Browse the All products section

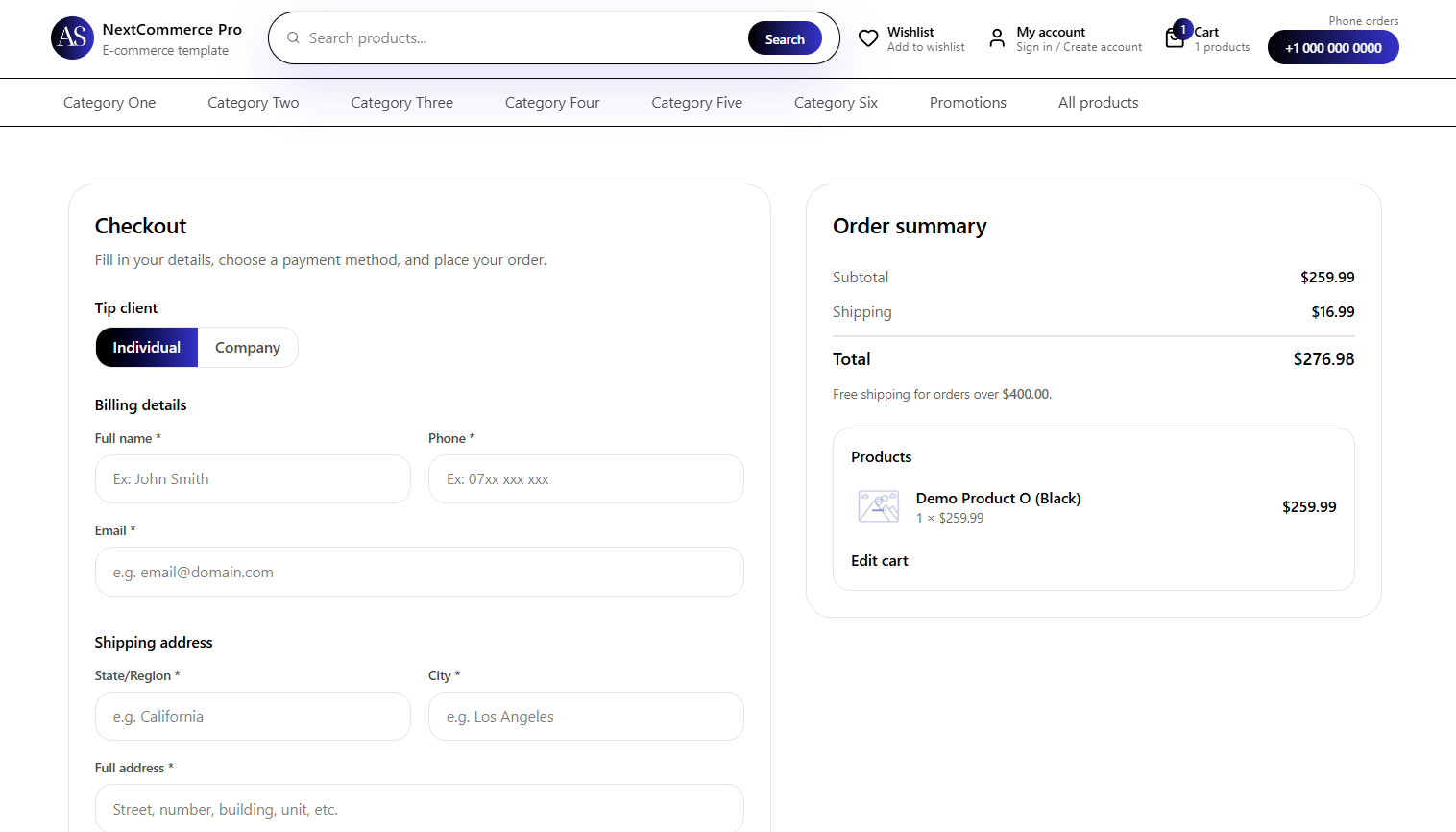pos(1097,102)
